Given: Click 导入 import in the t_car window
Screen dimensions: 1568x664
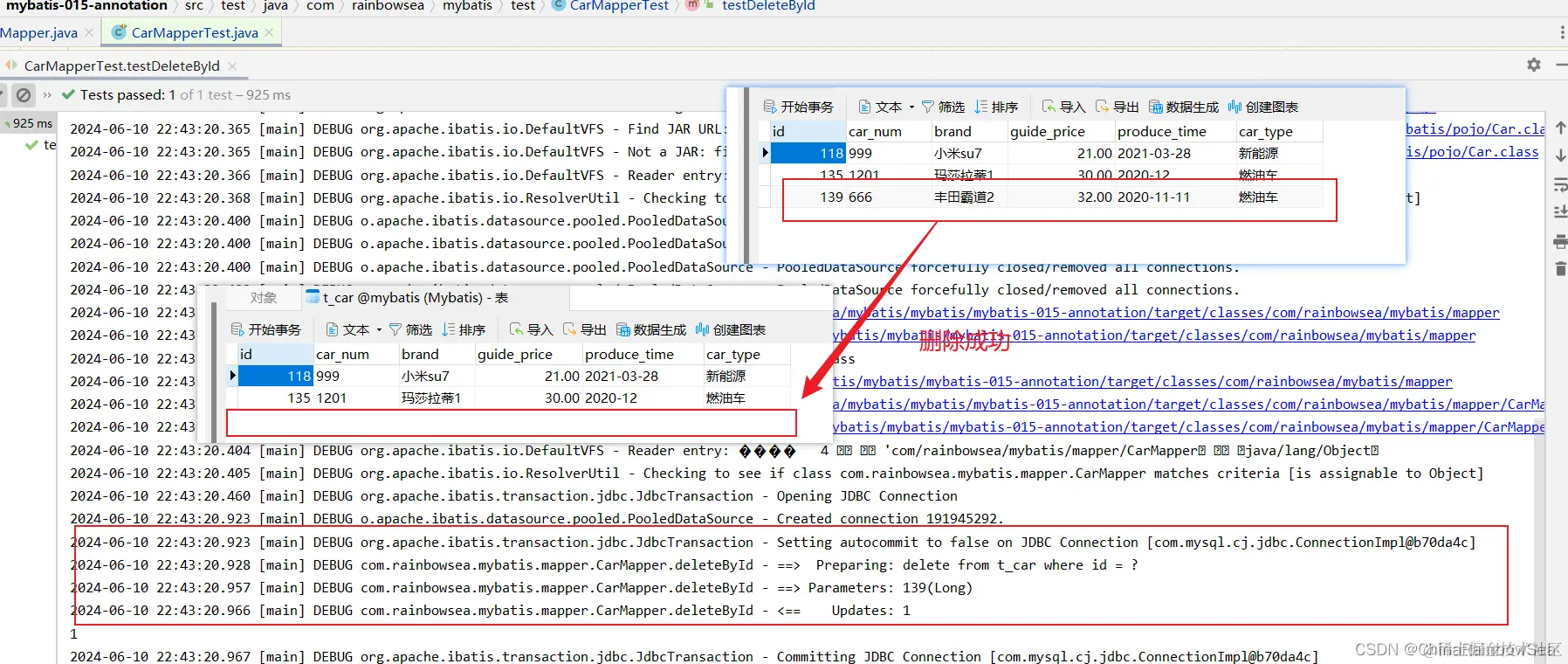Looking at the screenshot, I should (531, 329).
